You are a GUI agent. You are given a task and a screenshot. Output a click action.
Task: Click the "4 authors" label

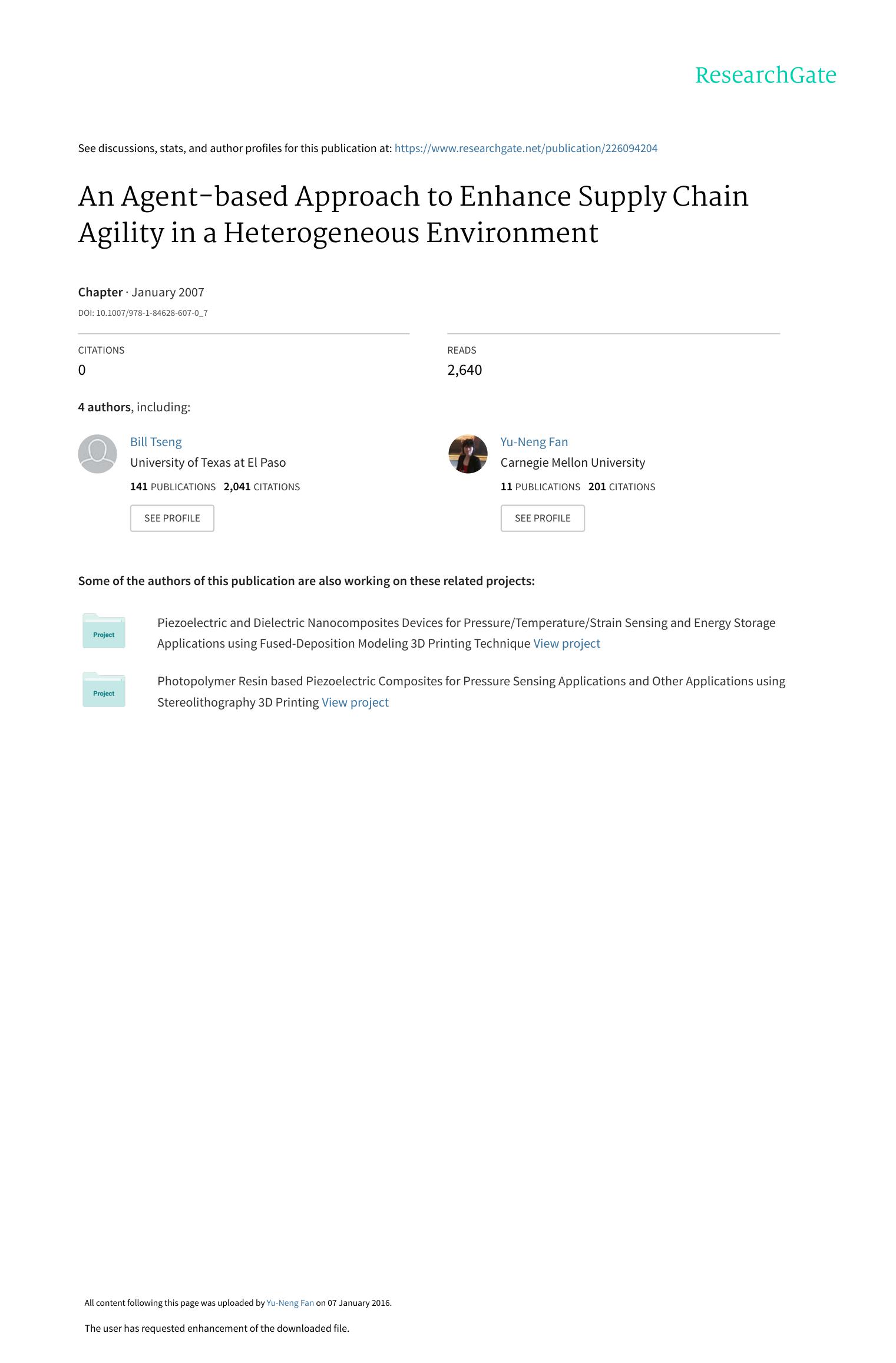[x=104, y=407]
